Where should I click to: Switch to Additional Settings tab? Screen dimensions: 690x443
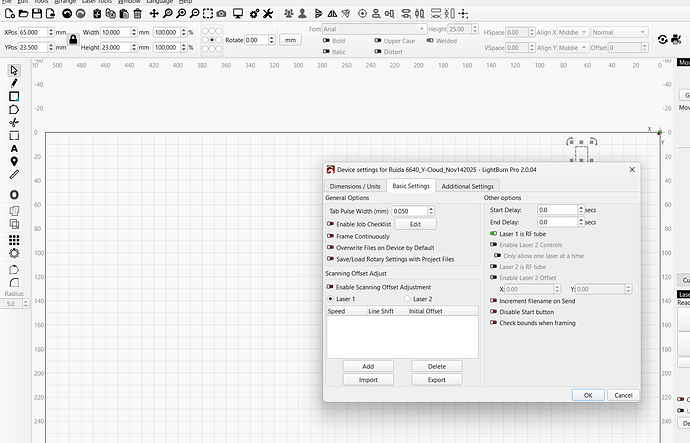(x=467, y=186)
